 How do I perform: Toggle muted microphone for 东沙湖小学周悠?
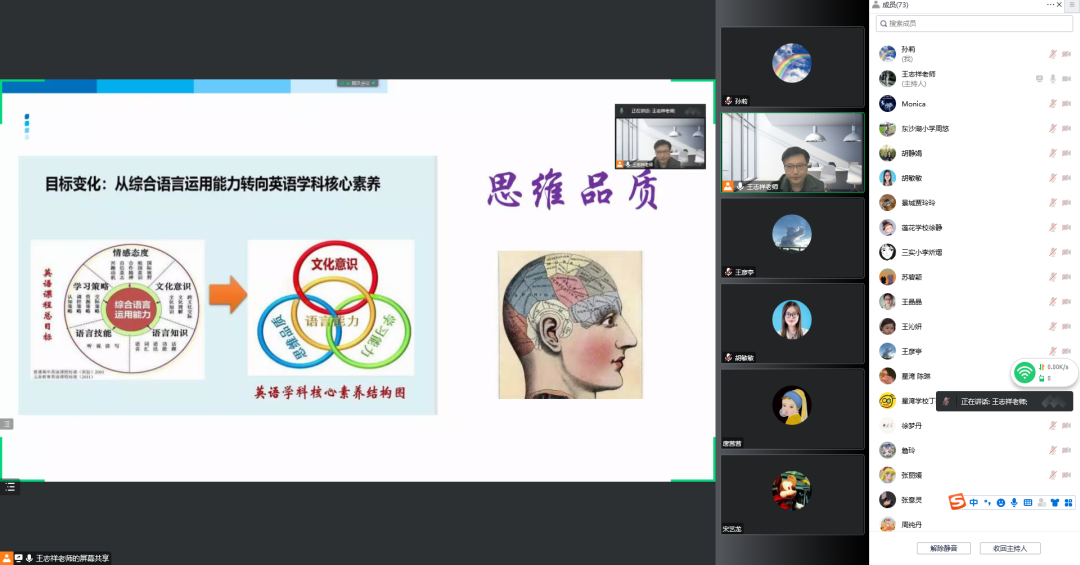[1052, 128]
